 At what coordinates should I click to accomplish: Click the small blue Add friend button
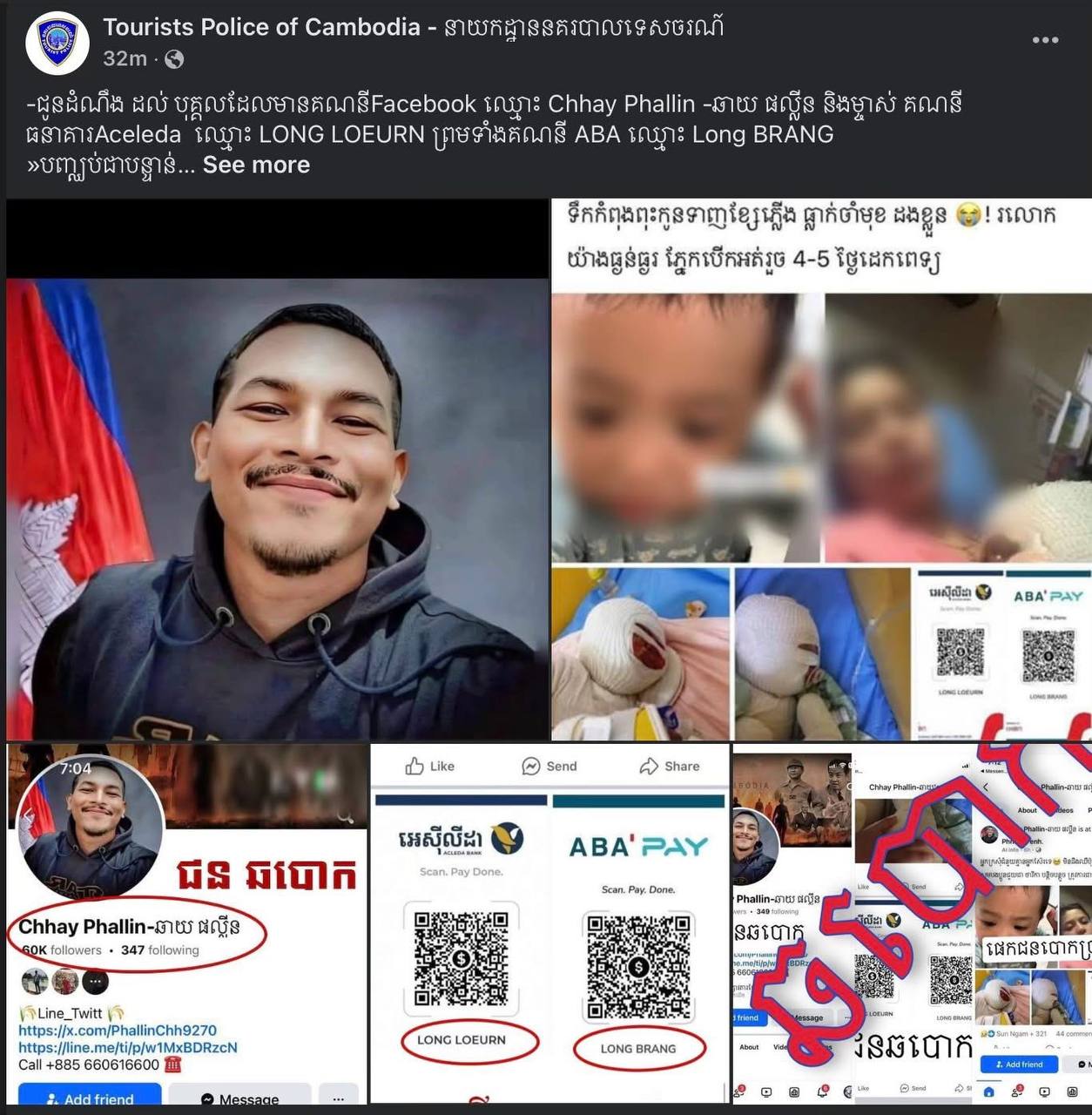pos(1019,1064)
